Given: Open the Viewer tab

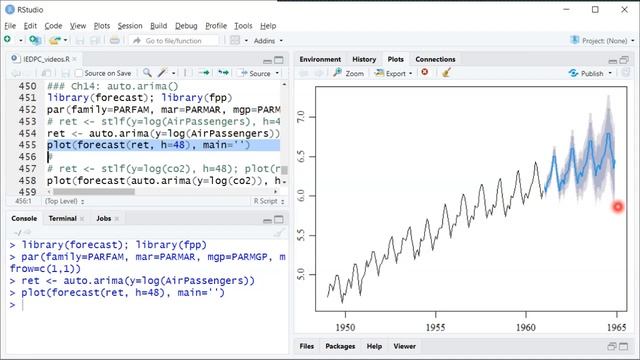Looking at the screenshot, I should [404, 346].
